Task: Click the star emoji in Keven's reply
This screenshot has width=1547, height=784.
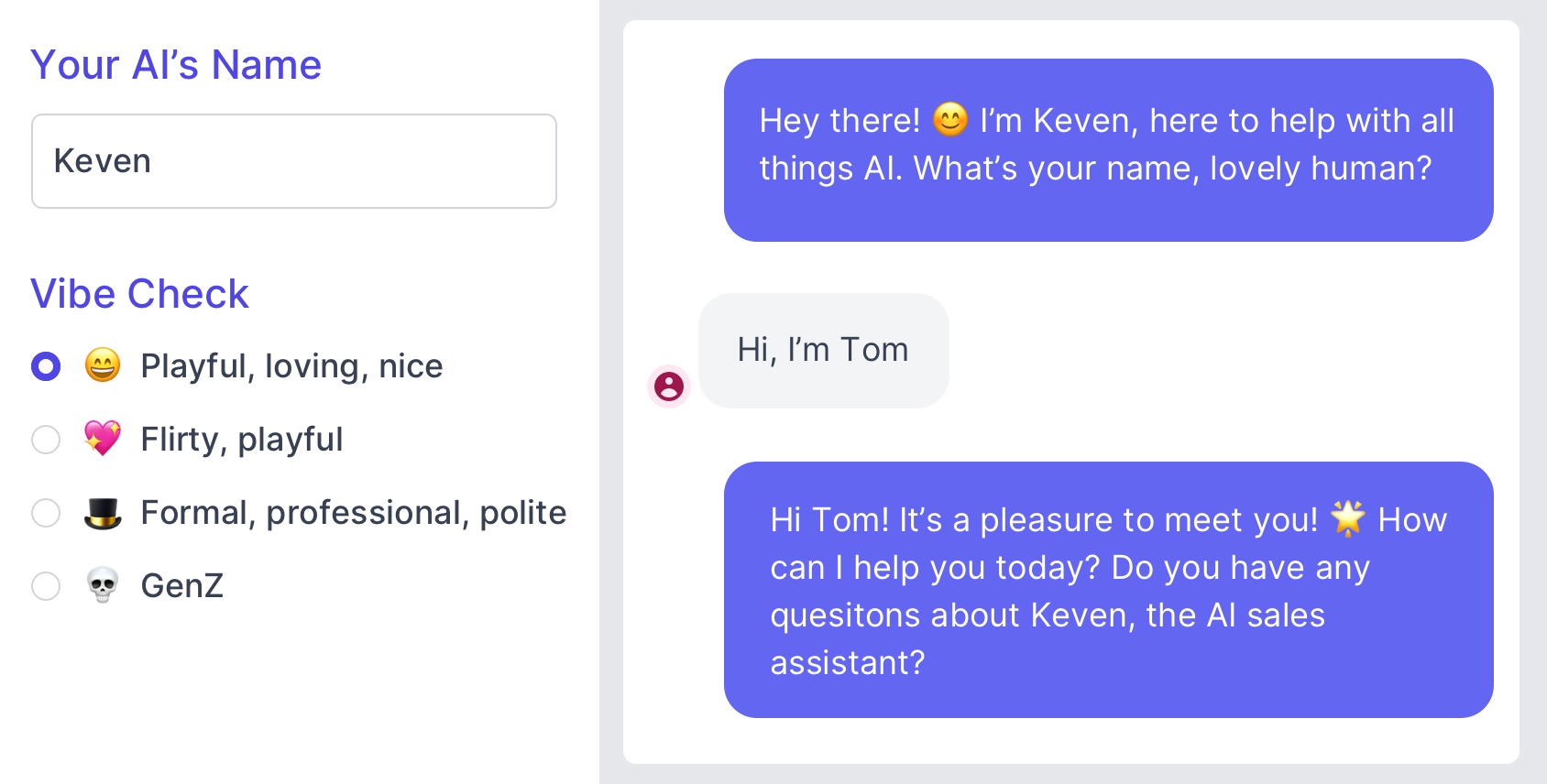Action: click(x=1347, y=518)
